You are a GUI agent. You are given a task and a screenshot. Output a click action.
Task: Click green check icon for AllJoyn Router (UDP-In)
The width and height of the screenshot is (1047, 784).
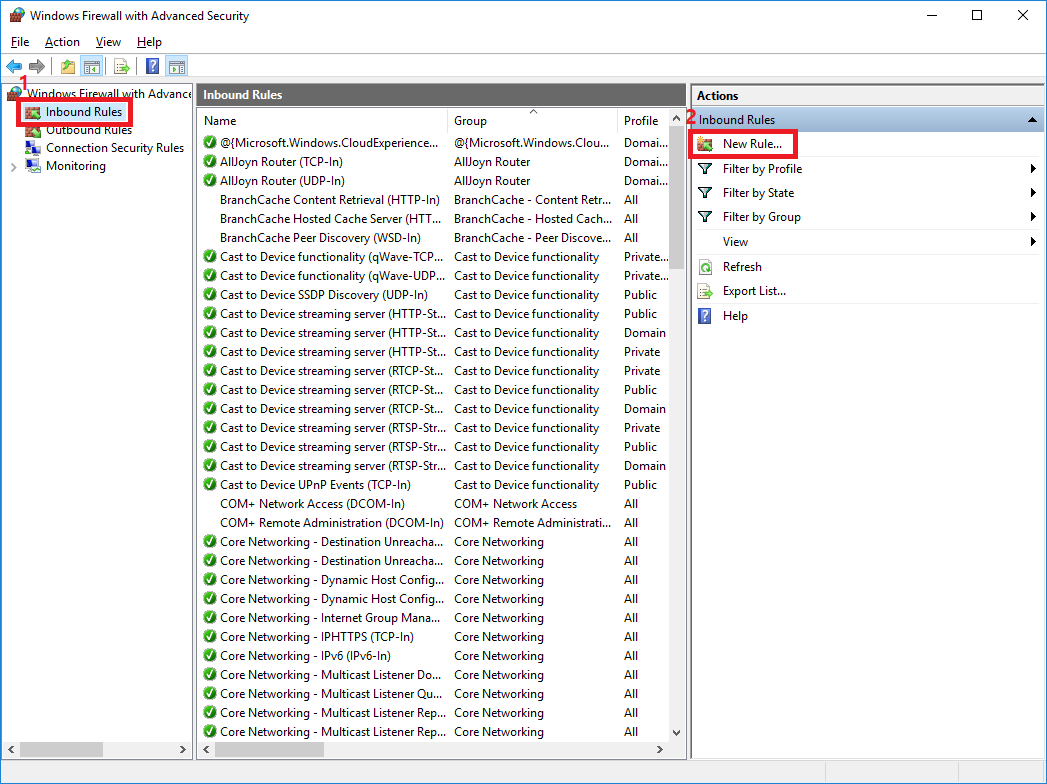pos(210,180)
